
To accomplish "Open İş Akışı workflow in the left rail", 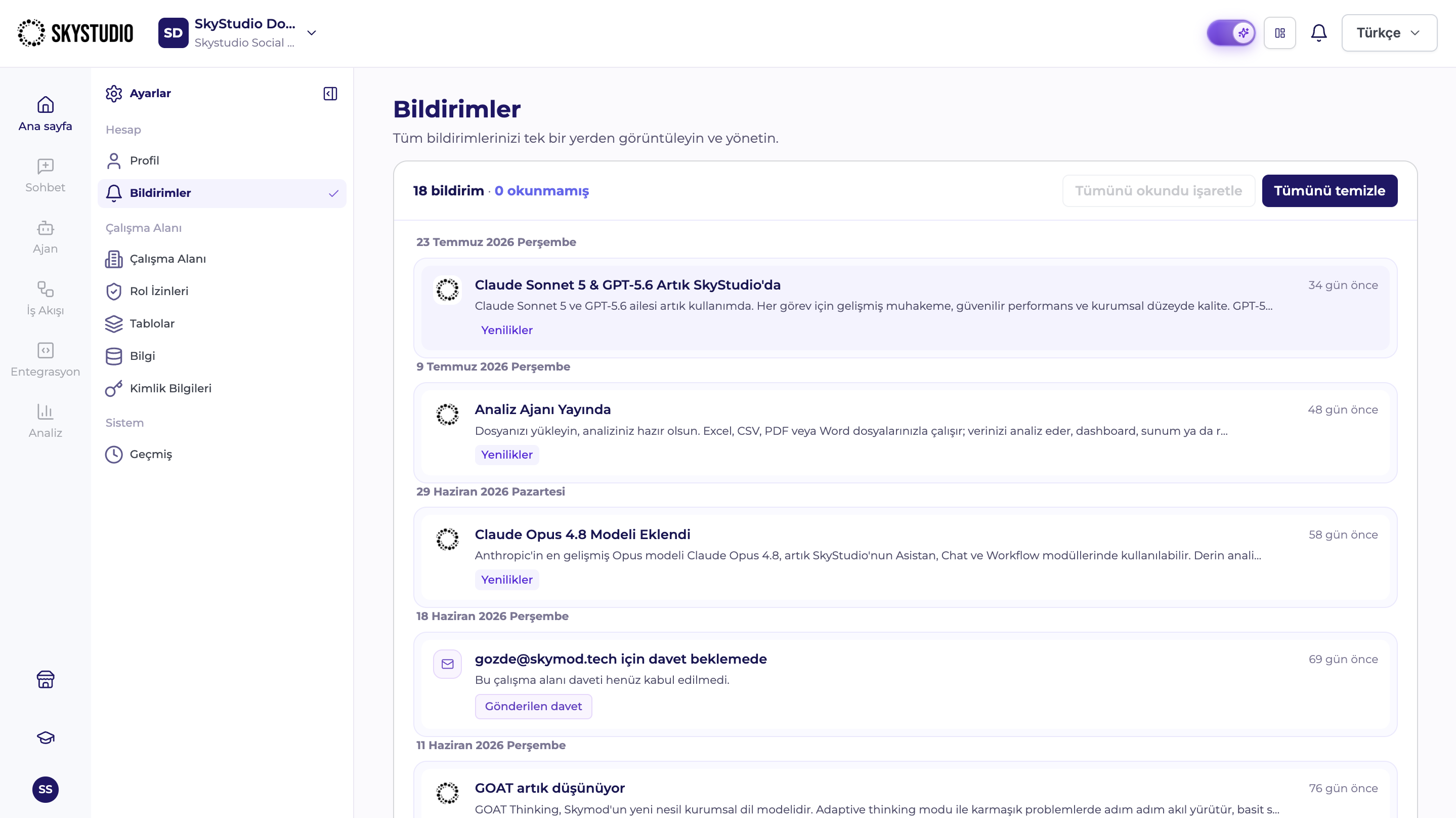I will [x=45, y=298].
